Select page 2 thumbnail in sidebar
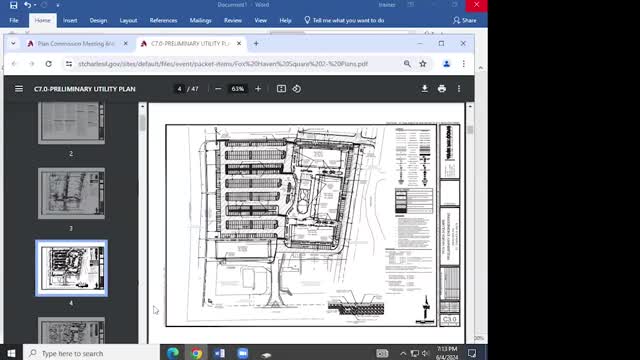 pos(71,123)
